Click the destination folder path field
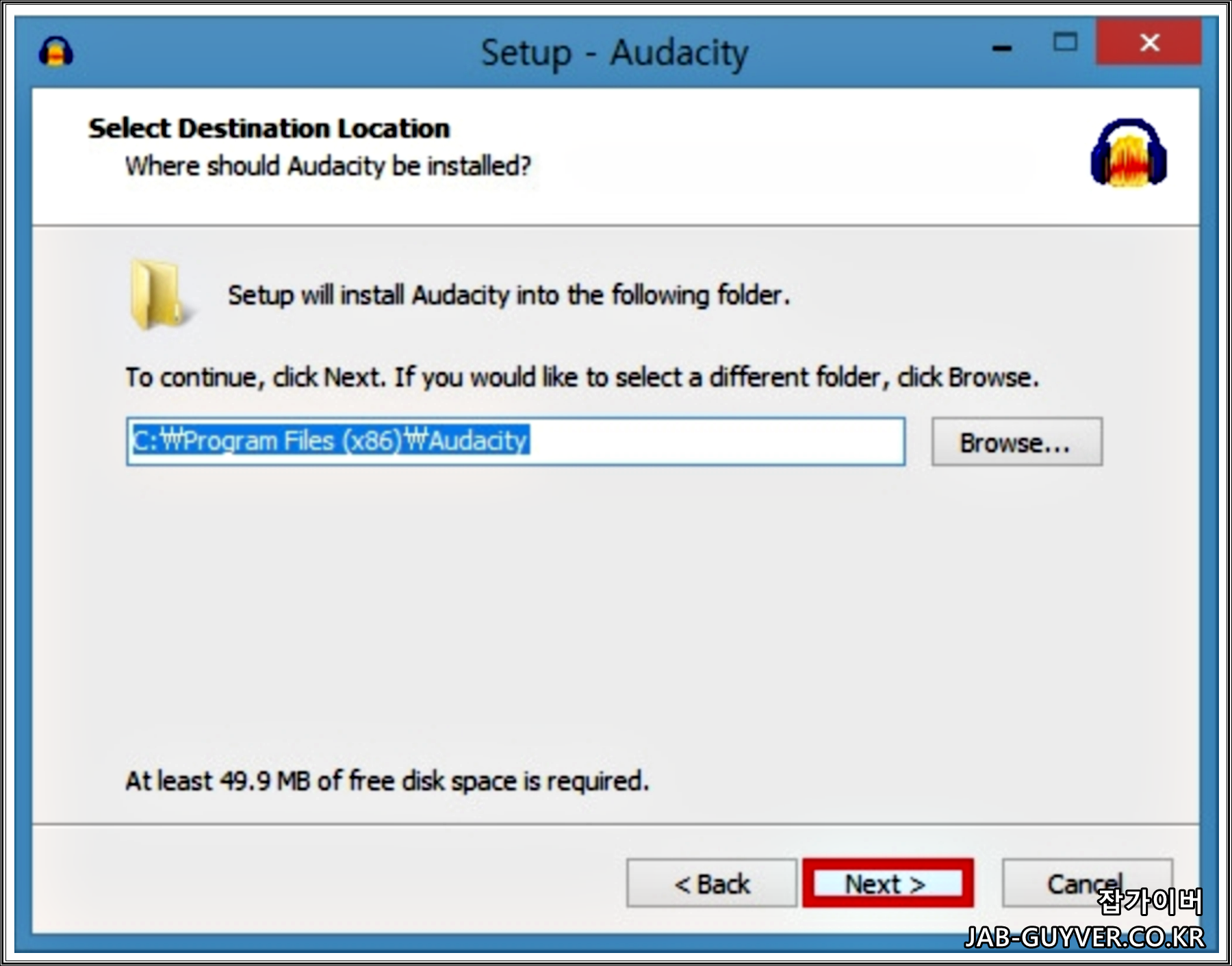The image size is (1232, 966). pos(516,441)
